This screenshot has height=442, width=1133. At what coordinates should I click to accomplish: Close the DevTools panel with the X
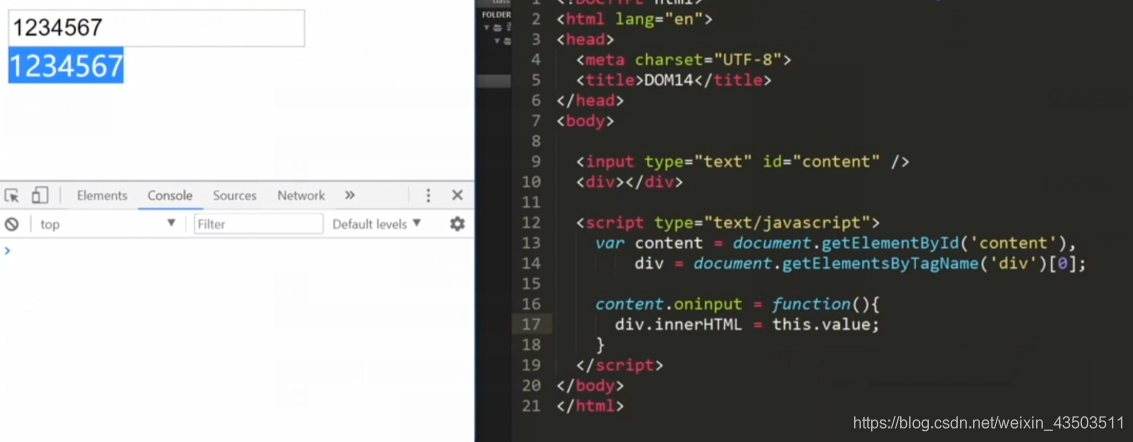pos(457,196)
